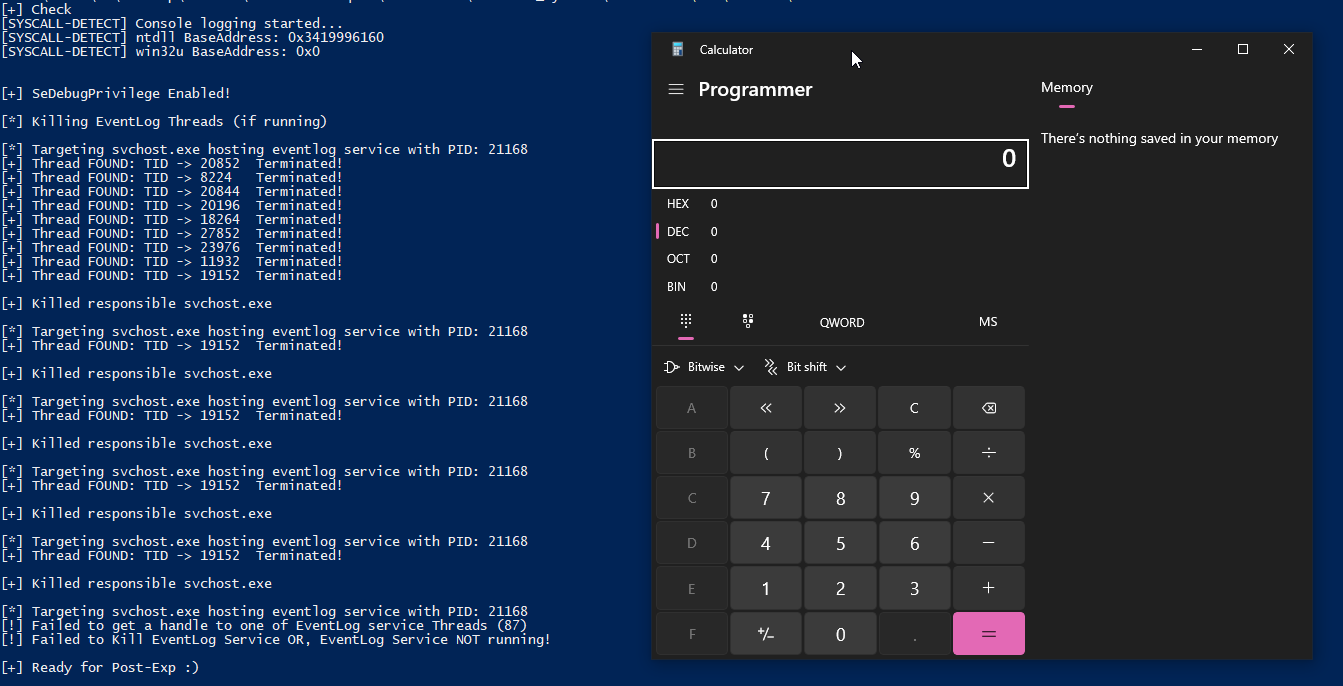Select the OCT number base

[x=840, y=259]
